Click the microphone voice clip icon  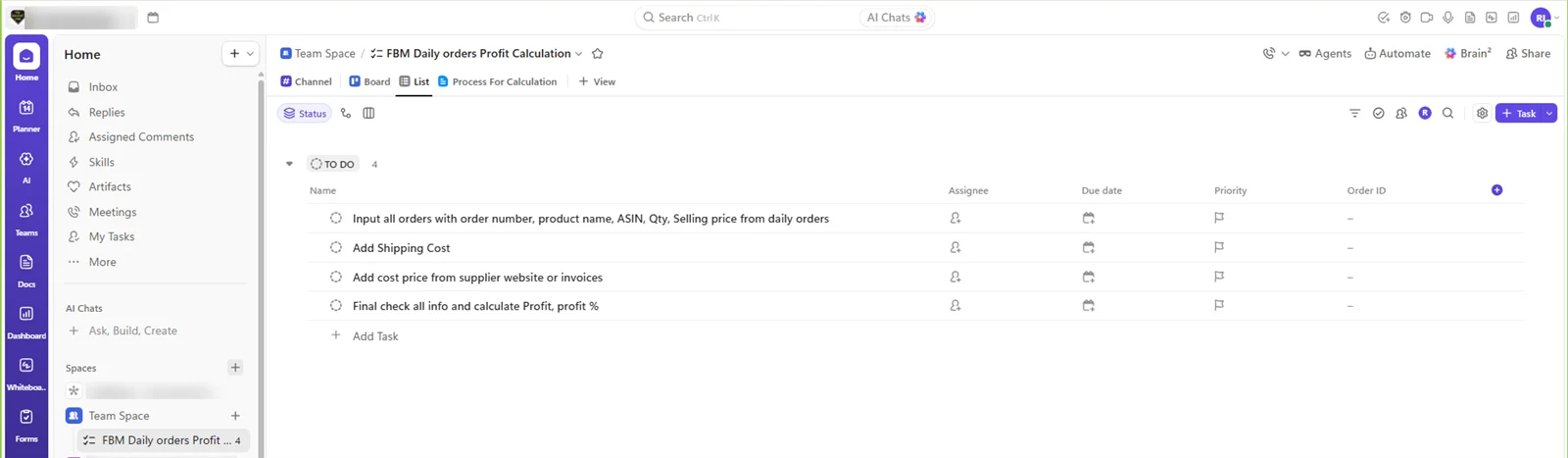coord(1448,18)
